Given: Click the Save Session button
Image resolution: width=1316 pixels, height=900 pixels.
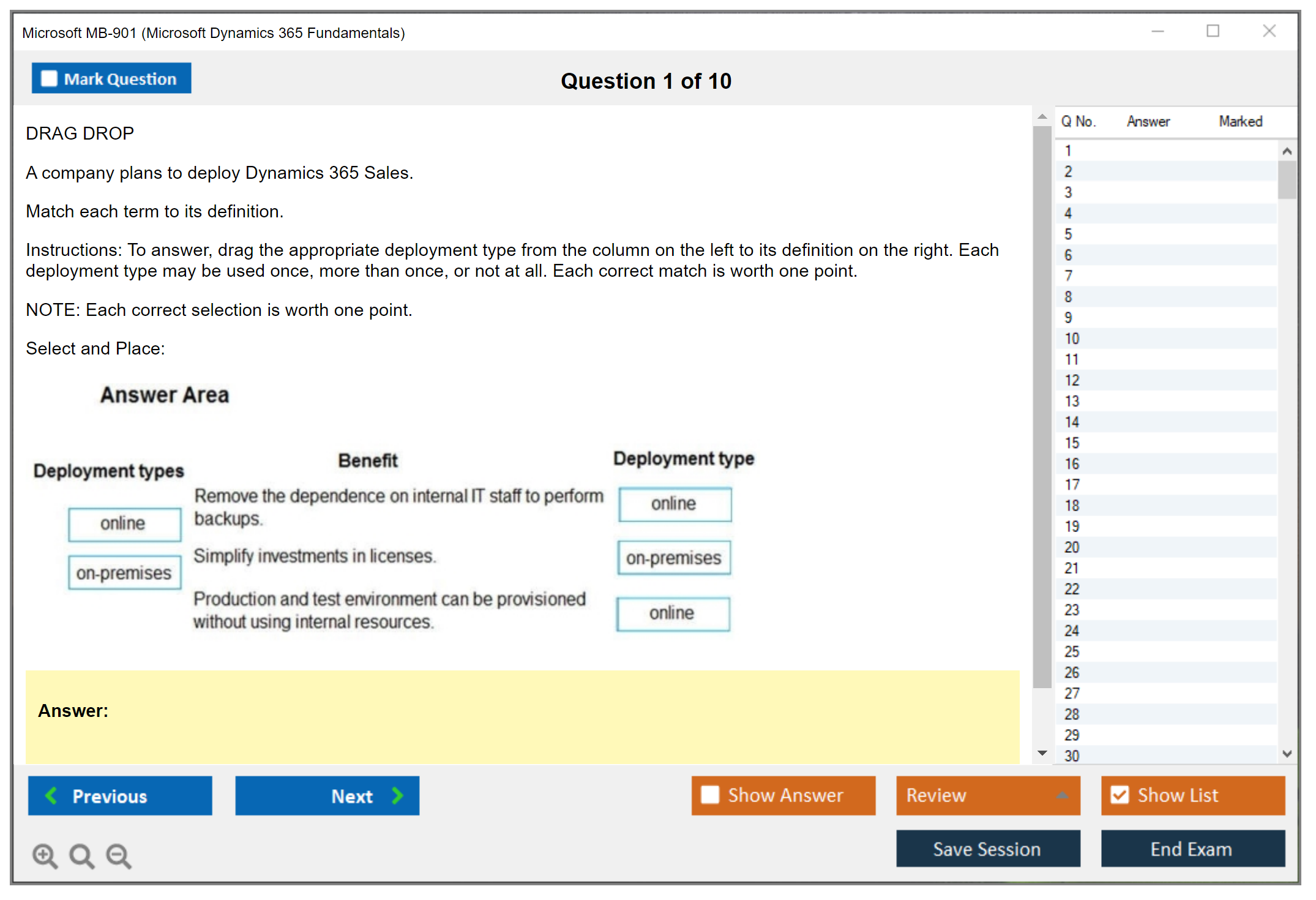Looking at the screenshot, I should 987,849.
